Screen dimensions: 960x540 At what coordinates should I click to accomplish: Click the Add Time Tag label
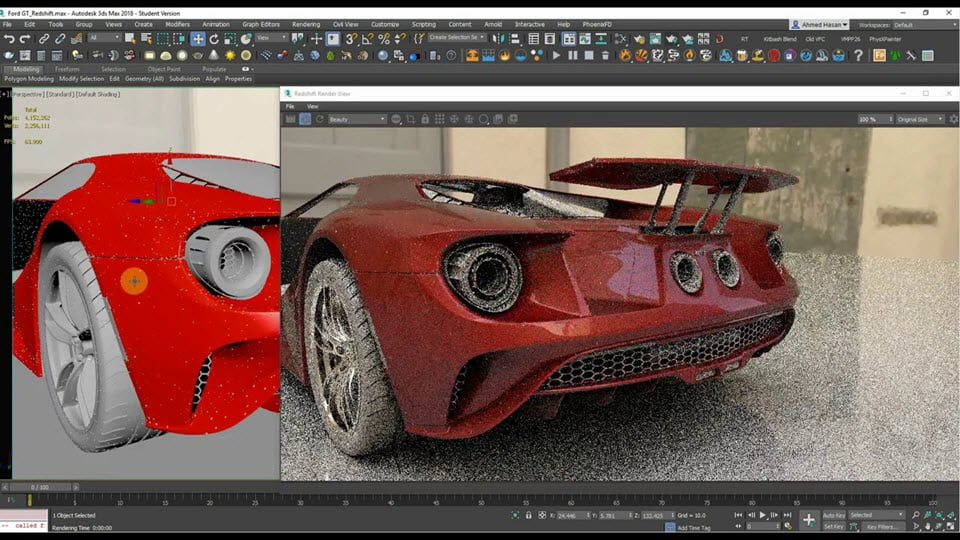pos(694,528)
